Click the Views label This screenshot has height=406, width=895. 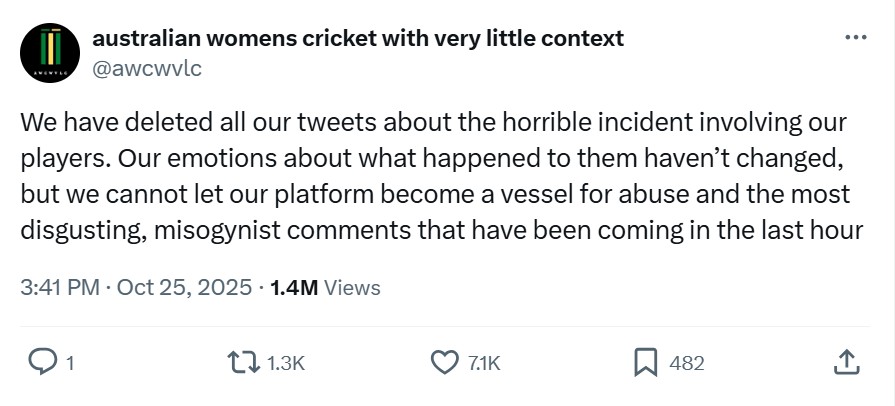click(353, 287)
